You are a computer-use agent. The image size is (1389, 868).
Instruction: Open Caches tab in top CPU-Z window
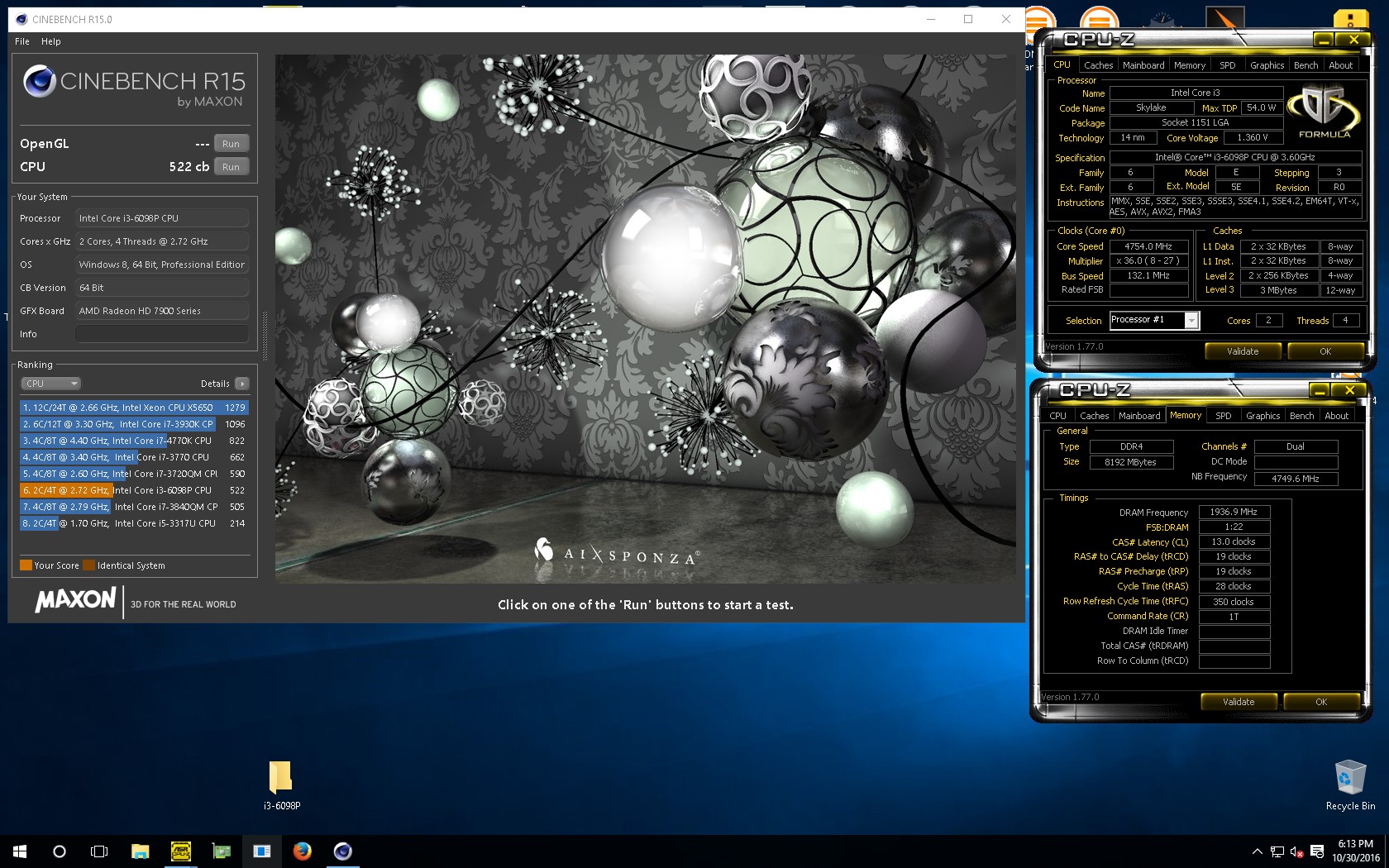coord(1098,65)
